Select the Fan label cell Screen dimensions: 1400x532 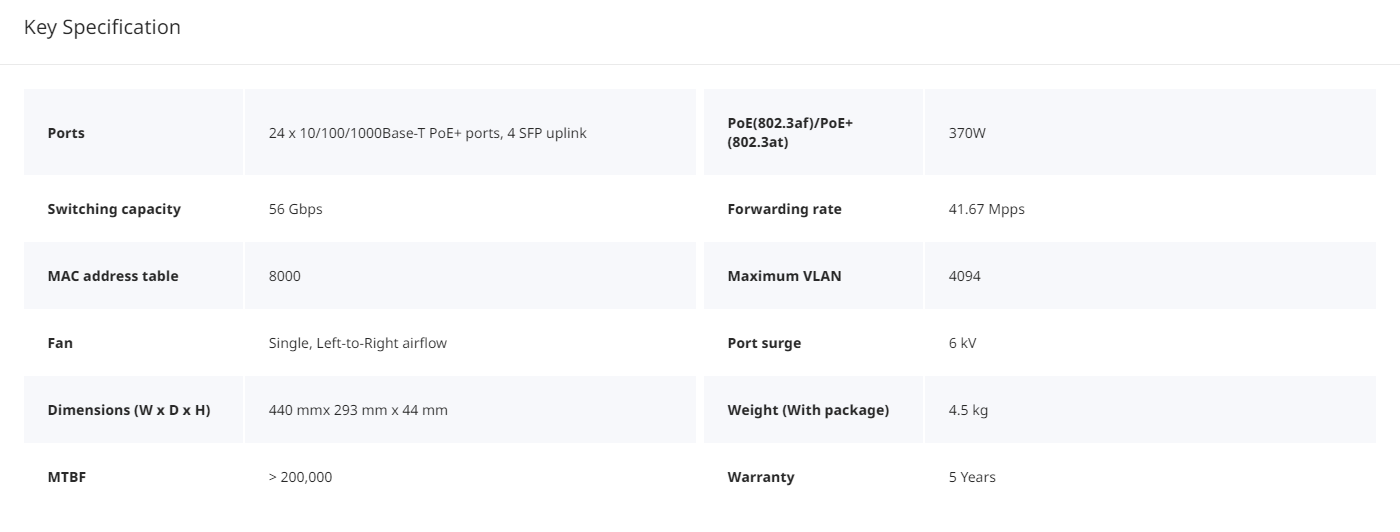point(133,343)
